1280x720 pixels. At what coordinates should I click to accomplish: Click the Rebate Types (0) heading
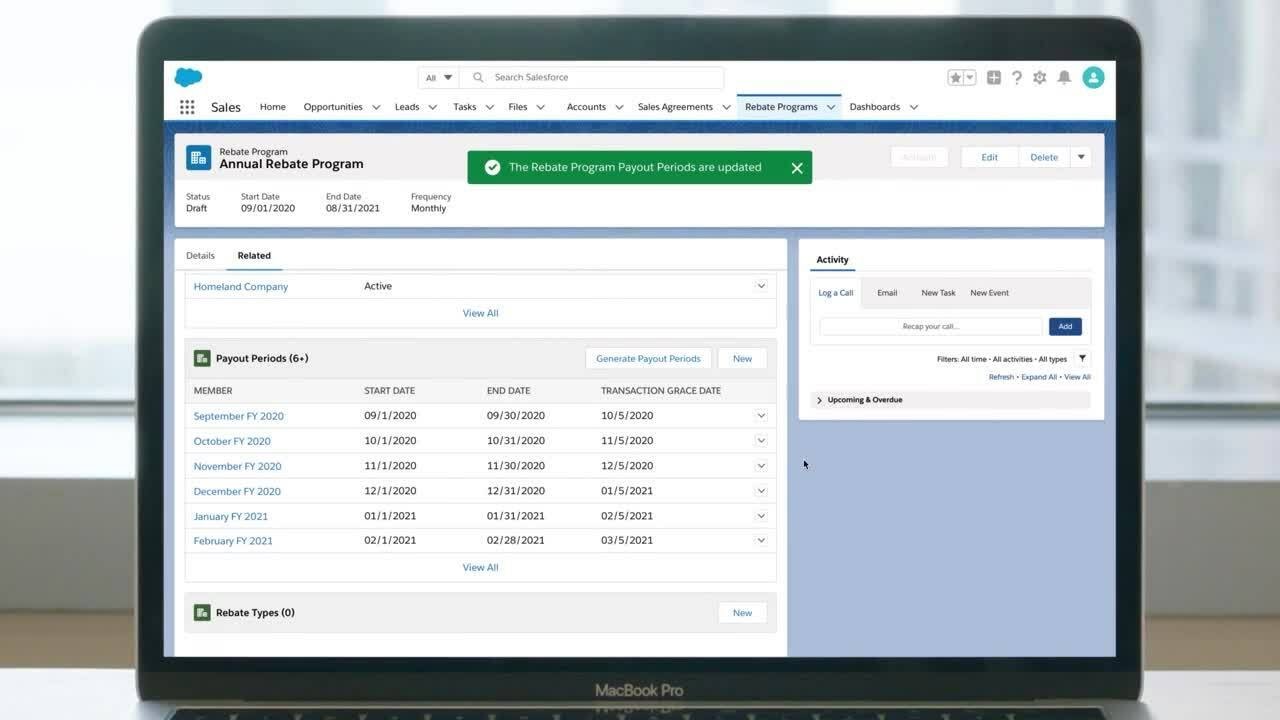pos(255,613)
